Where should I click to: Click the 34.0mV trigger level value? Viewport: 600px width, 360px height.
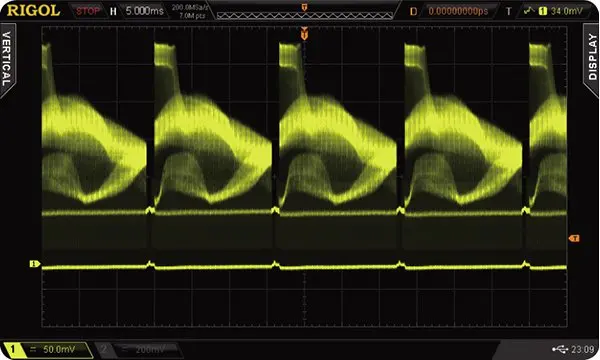pyautogui.click(x=567, y=11)
